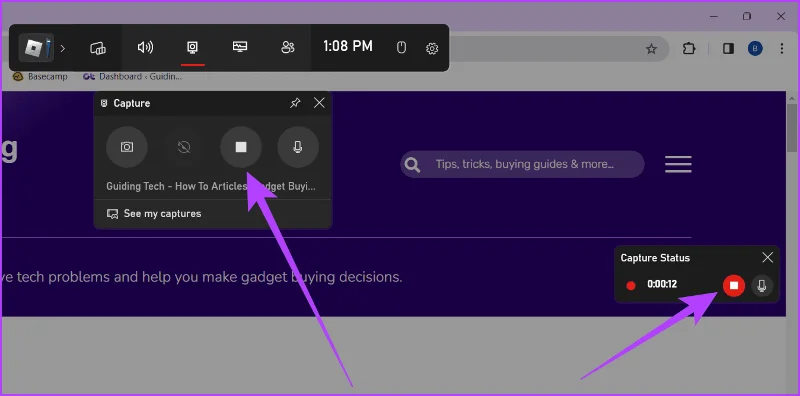Toggle mic in Capture Status bar

tap(762, 285)
